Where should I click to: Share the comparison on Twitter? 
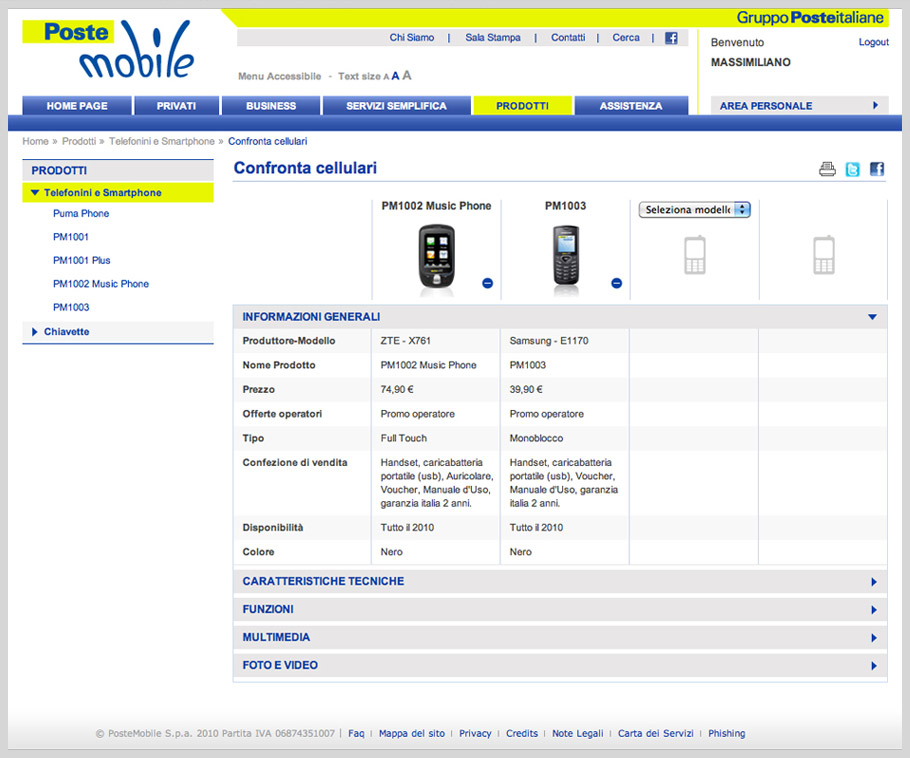(852, 169)
